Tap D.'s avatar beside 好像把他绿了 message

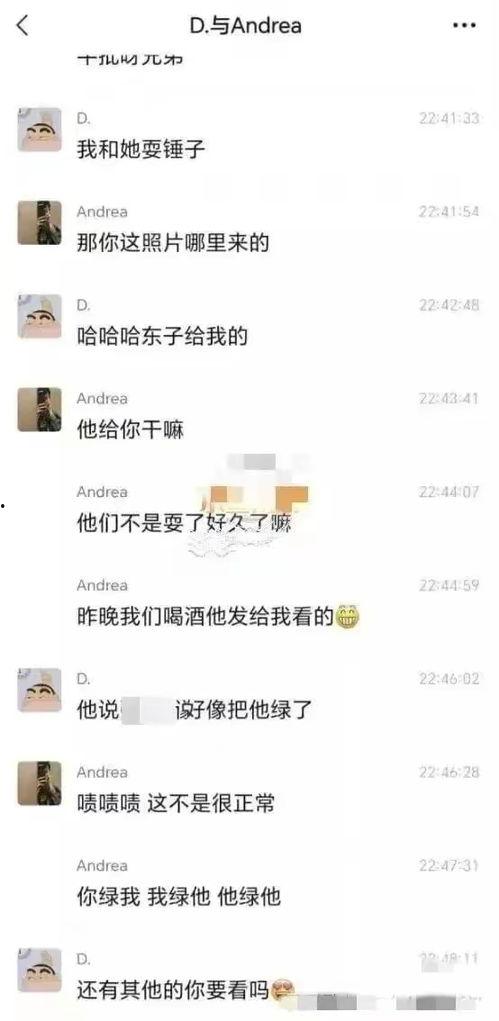click(x=39, y=690)
